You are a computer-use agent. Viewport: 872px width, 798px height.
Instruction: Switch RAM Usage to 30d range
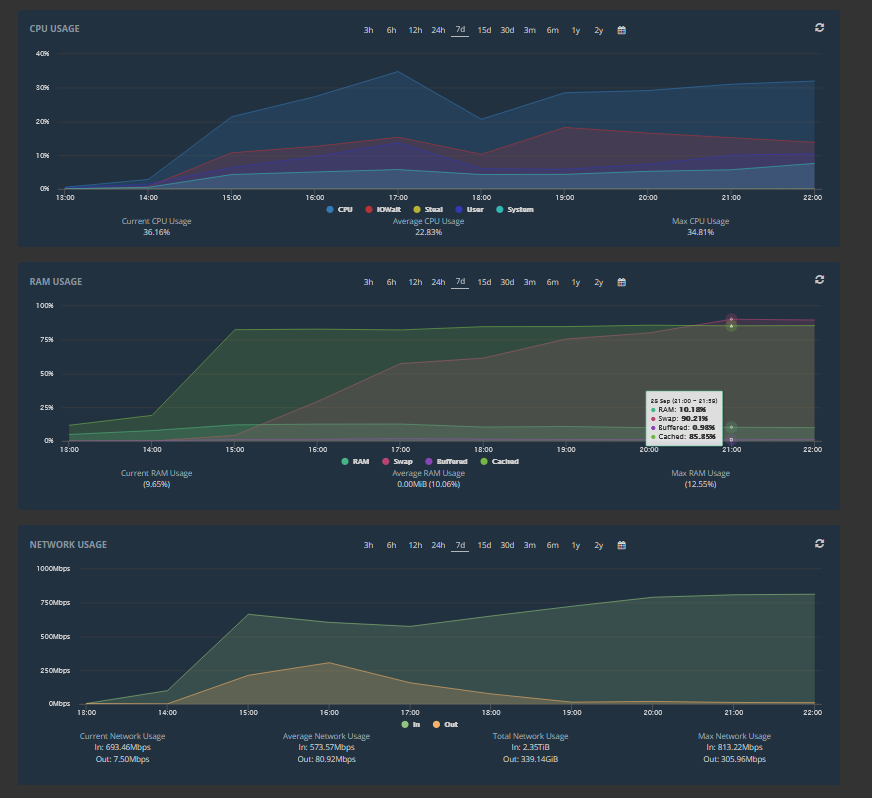(x=507, y=282)
